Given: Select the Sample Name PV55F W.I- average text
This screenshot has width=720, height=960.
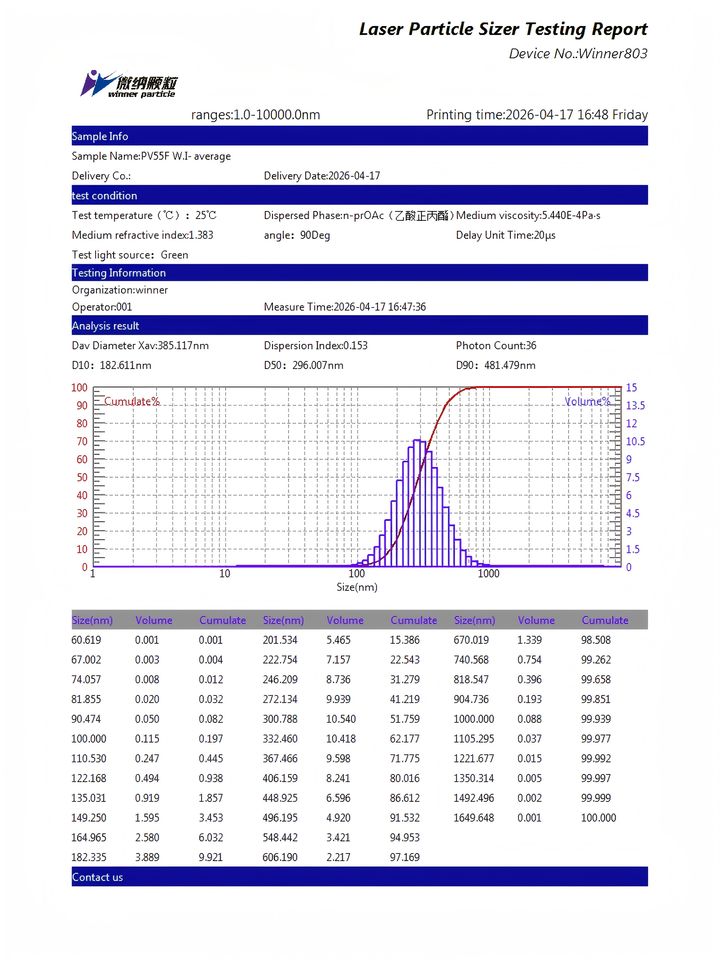Looking at the screenshot, I should [151, 156].
